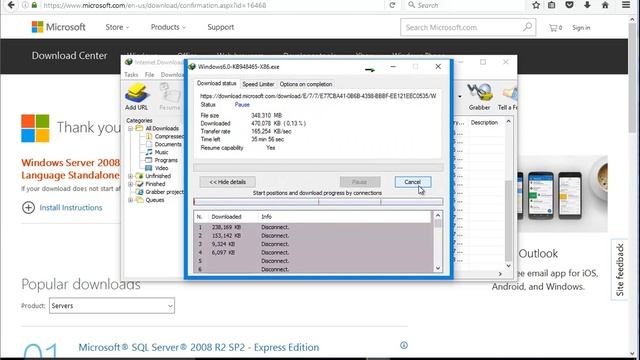Image resolution: width=640 pixels, height=360 pixels.
Task: Select connection row with 153,142 KB
Action: [312, 236]
